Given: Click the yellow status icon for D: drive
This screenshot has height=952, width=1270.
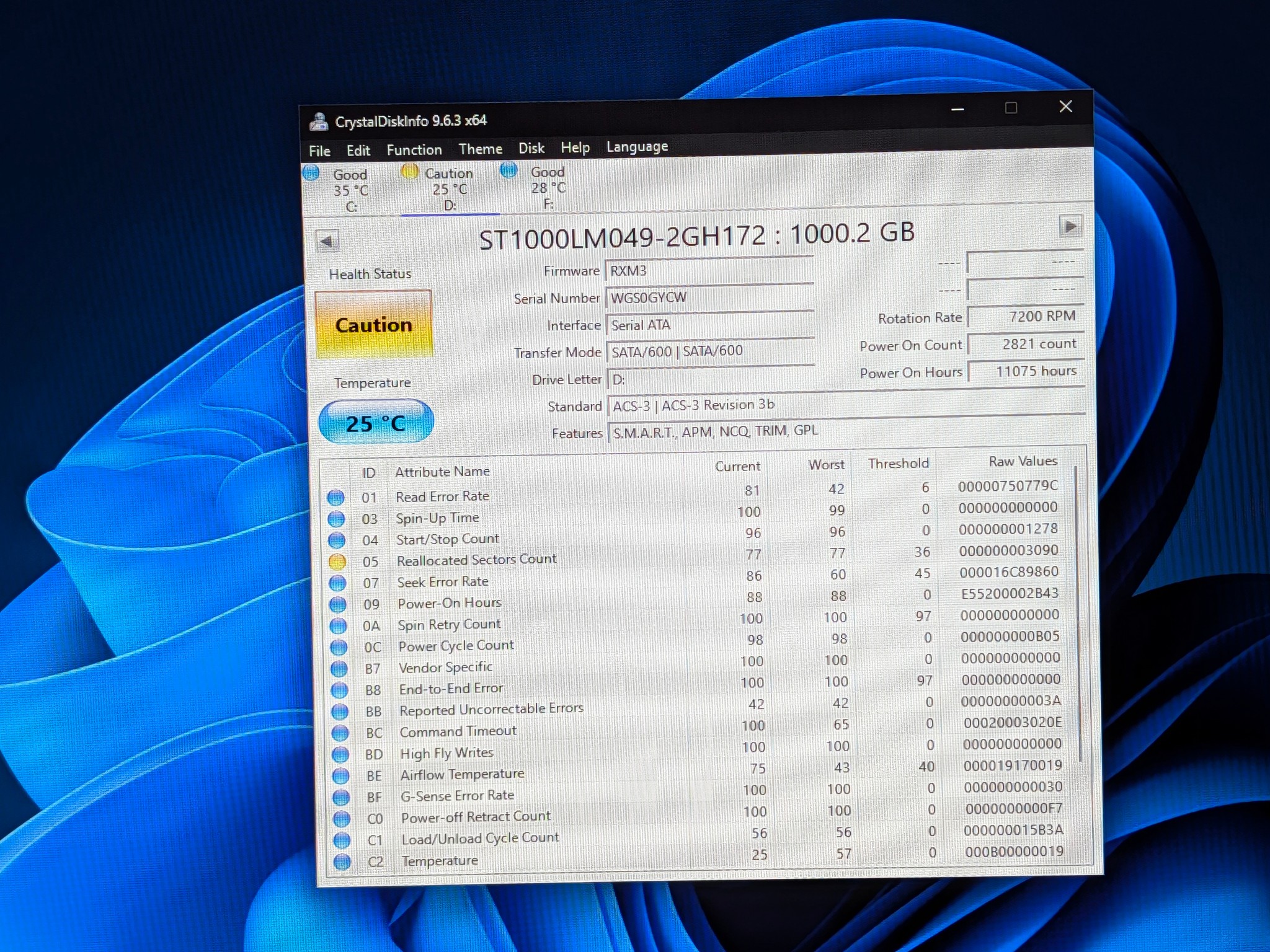Looking at the screenshot, I should 410,171.
